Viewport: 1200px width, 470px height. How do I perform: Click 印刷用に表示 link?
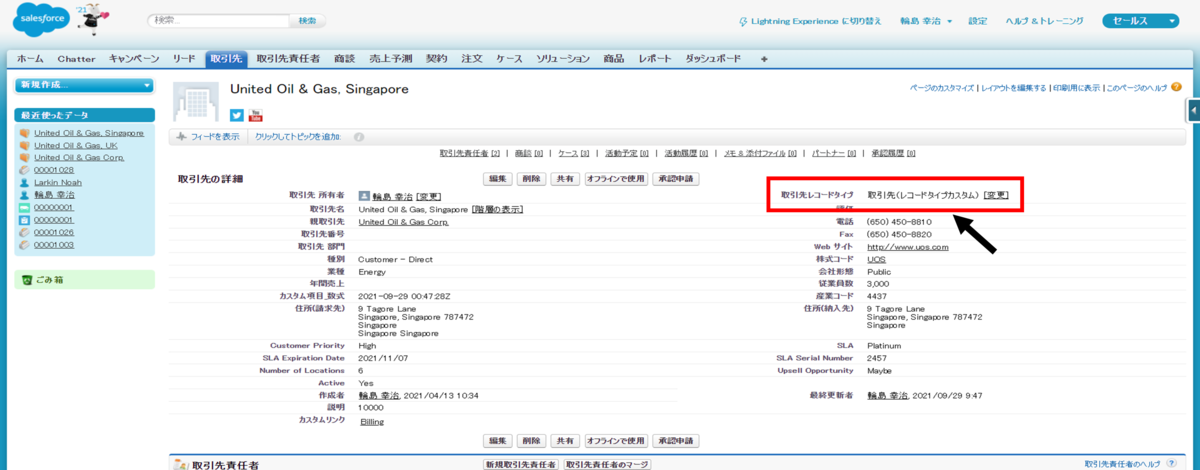(1076, 88)
